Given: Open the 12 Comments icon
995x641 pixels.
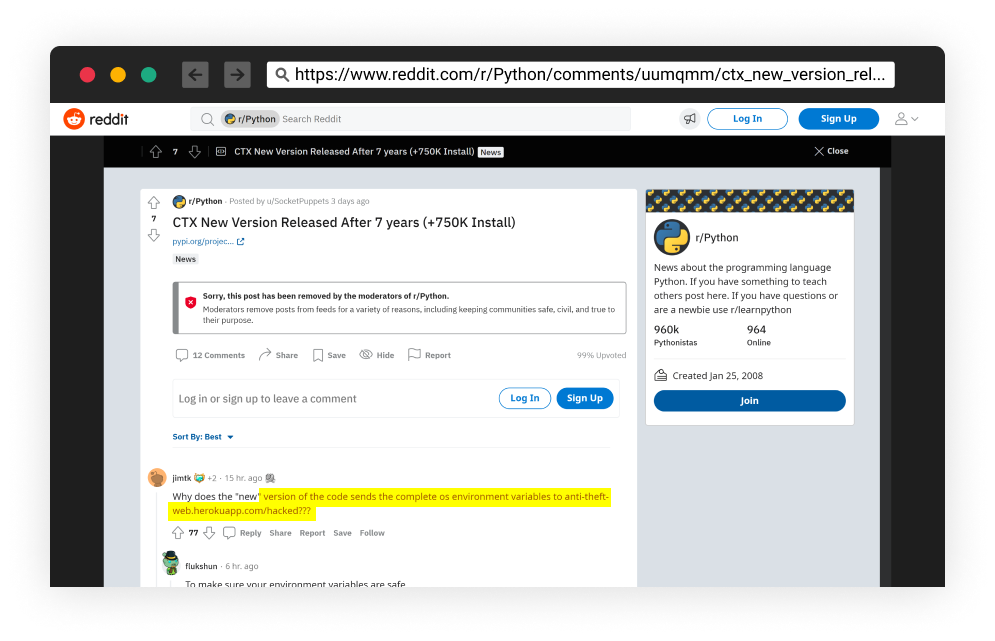Looking at the screenshot, I should click(181, 355).
